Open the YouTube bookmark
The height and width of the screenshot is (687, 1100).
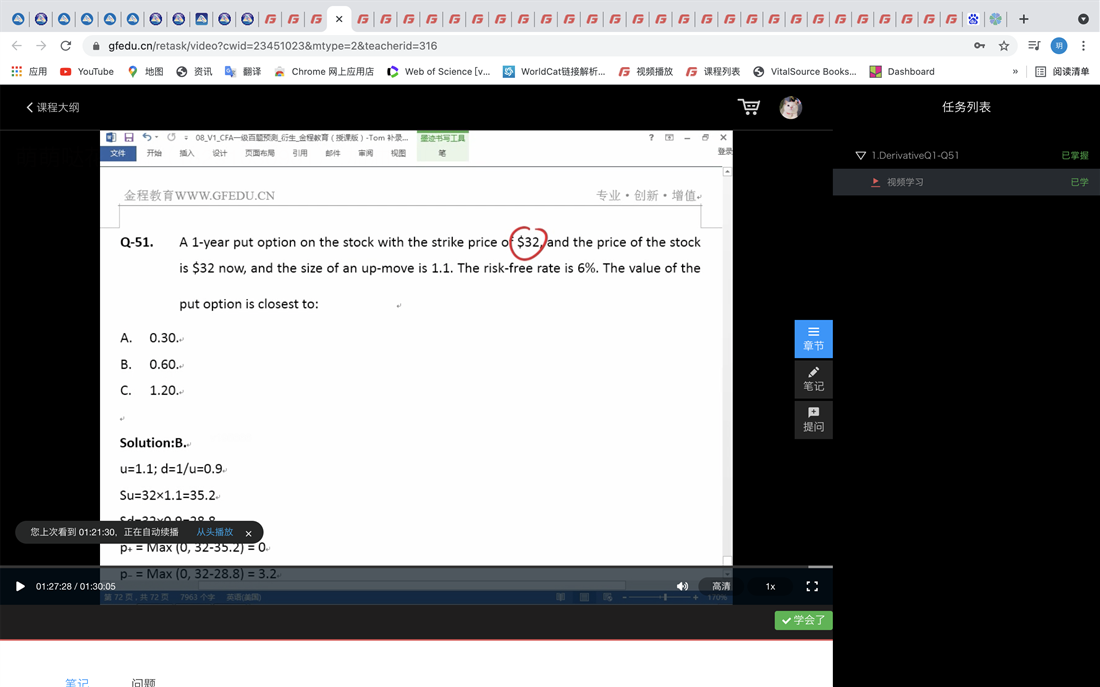point(87,72)
